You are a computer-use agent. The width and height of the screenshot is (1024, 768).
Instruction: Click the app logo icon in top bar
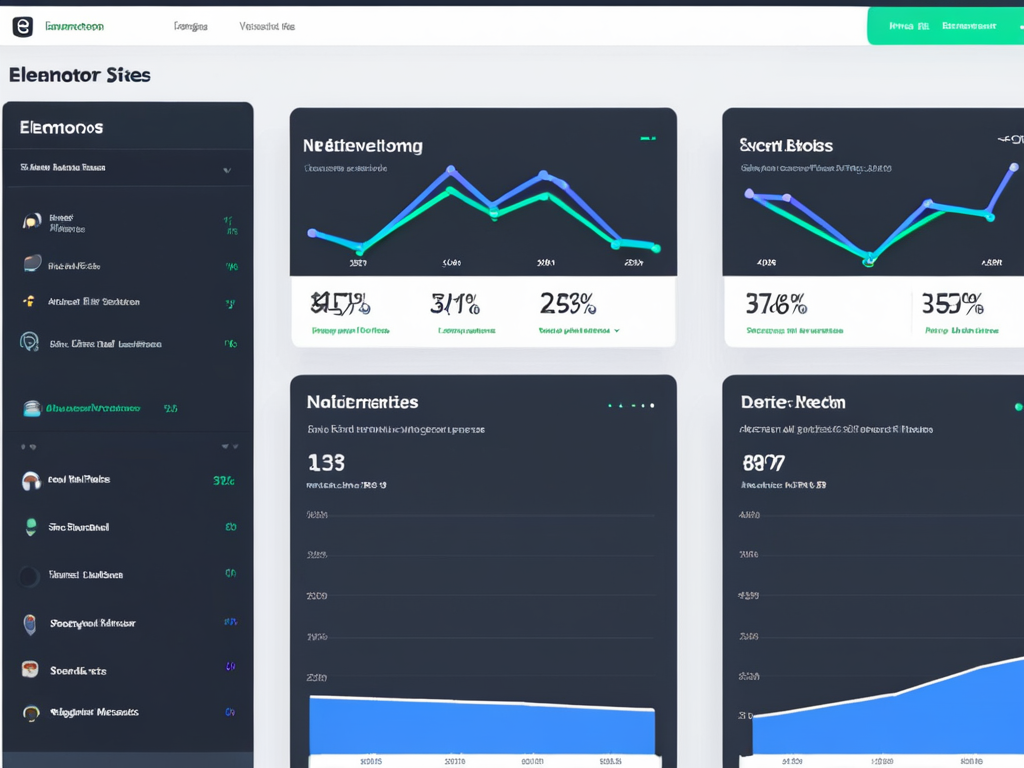click(23, 27)
